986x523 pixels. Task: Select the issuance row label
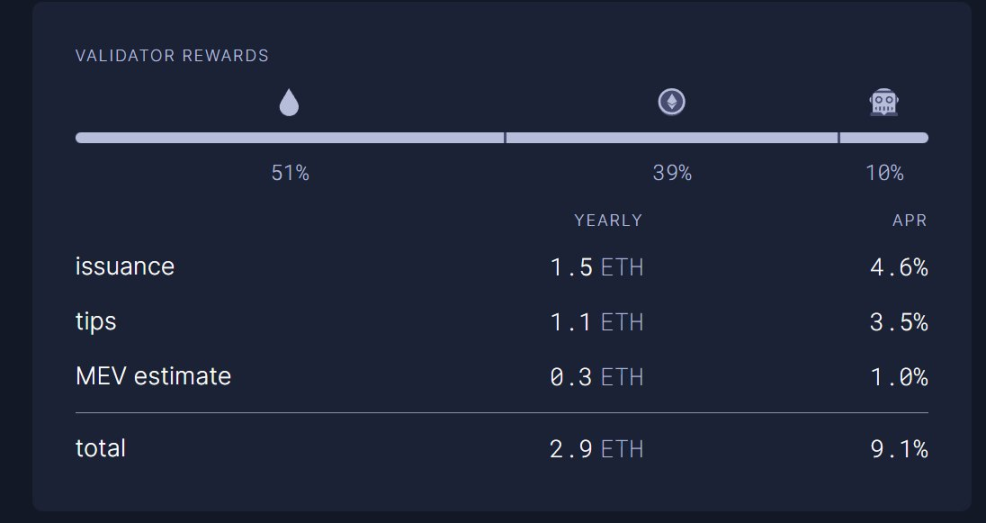coord(125,267)
